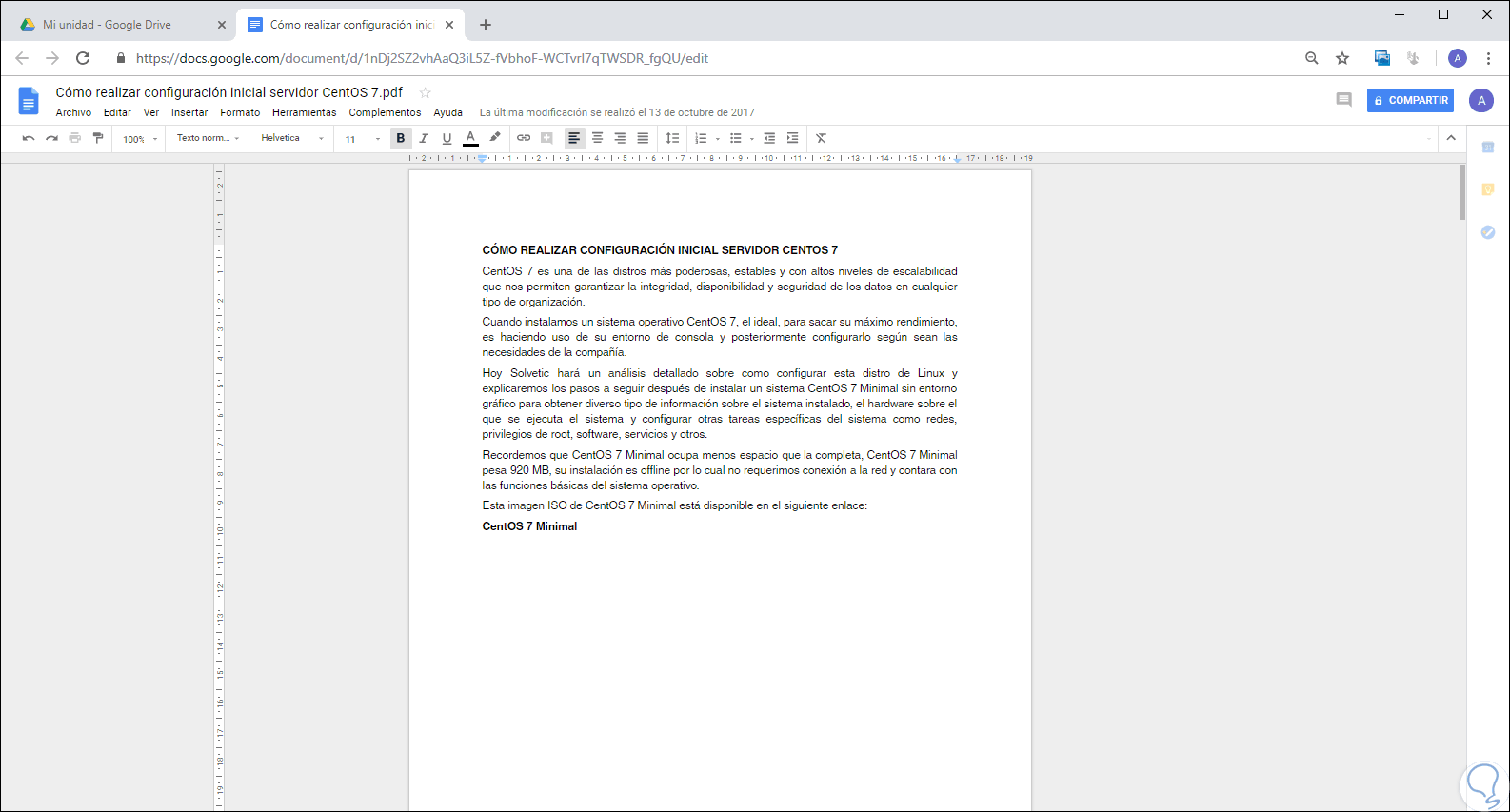Open the editing mode dropdown arrow
Viewport: 1510px width, 812px height.
pos(1428,139)
